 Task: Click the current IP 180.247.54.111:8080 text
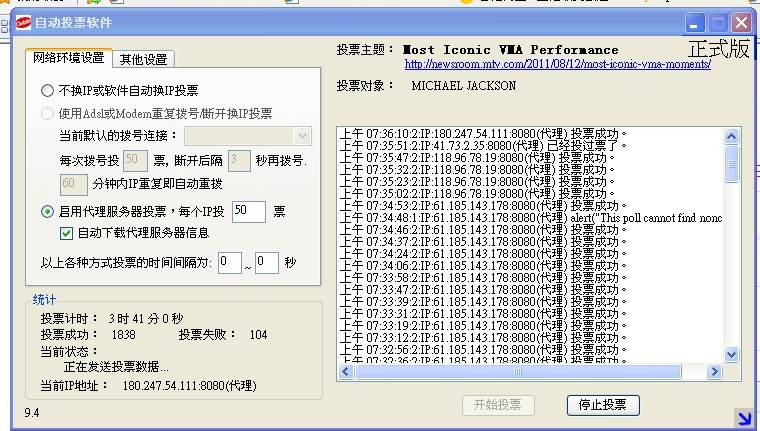tap(190, 386)
